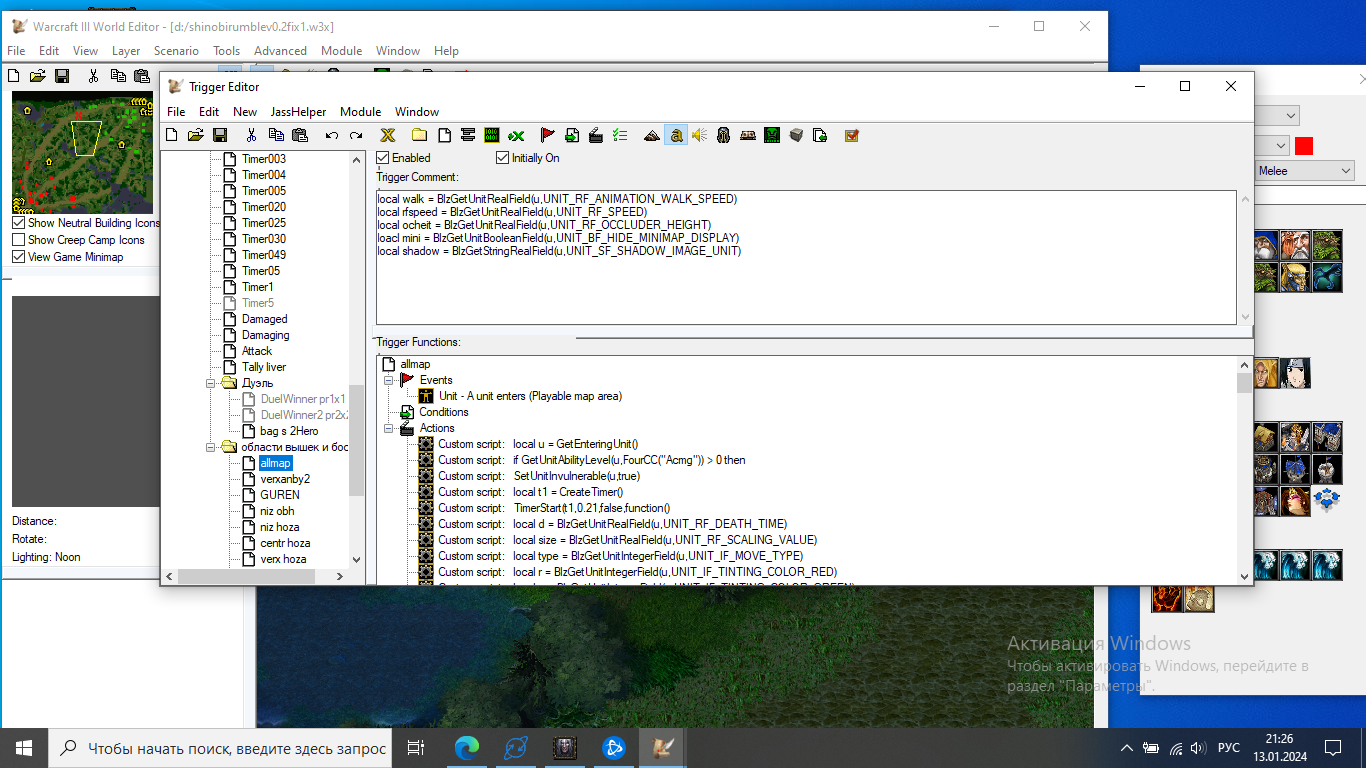Select 'Unit - A unit enters' event line
Image resolution: width=1366 pixels, height=768 pixels.
pos(530,396)
